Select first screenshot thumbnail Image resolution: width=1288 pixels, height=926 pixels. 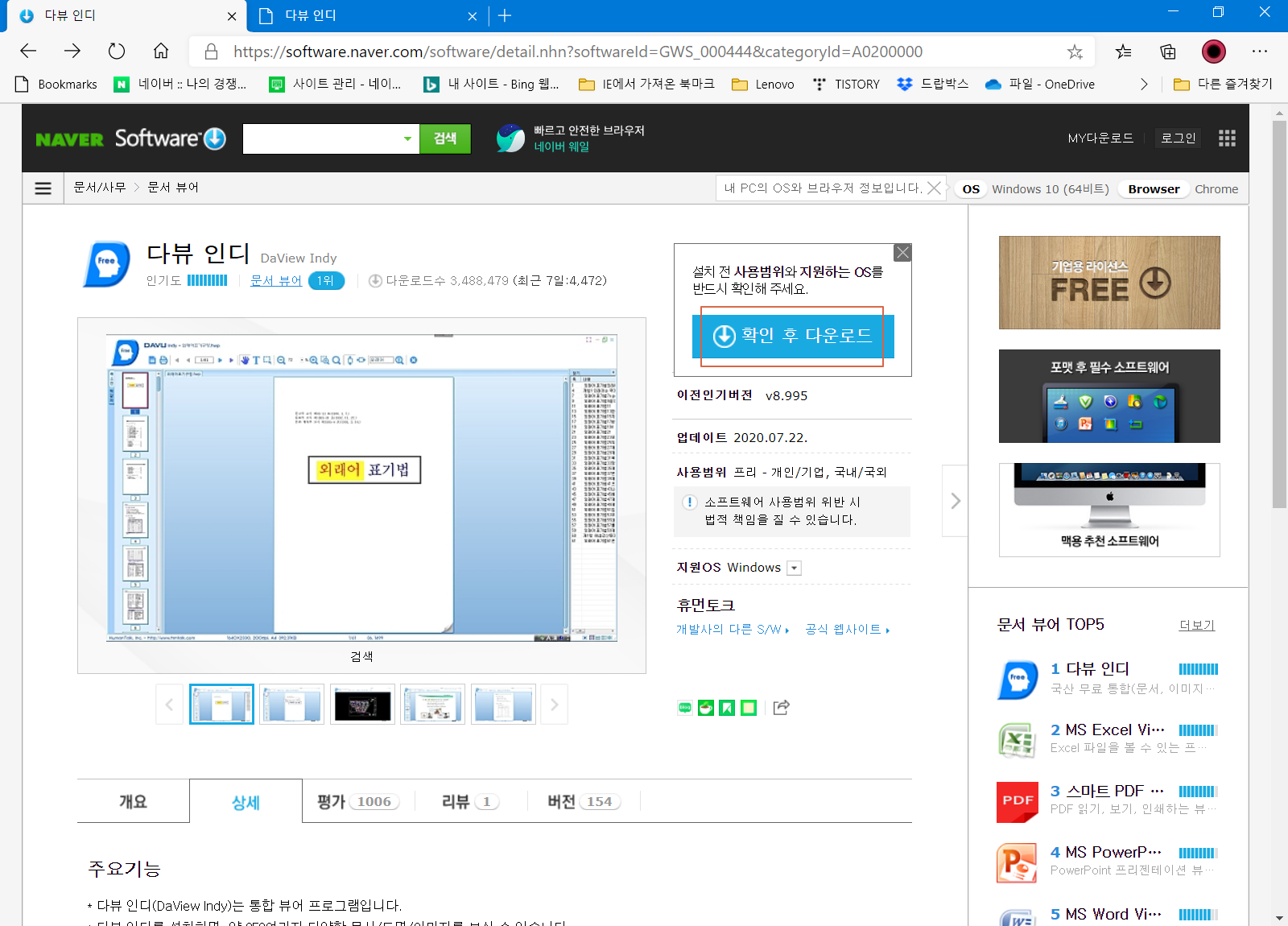(x=221, y=705)
